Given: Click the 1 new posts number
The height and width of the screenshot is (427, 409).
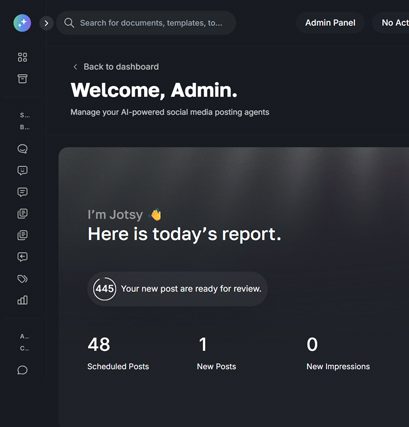Looking at the screenshot, I should coord(203,344).
